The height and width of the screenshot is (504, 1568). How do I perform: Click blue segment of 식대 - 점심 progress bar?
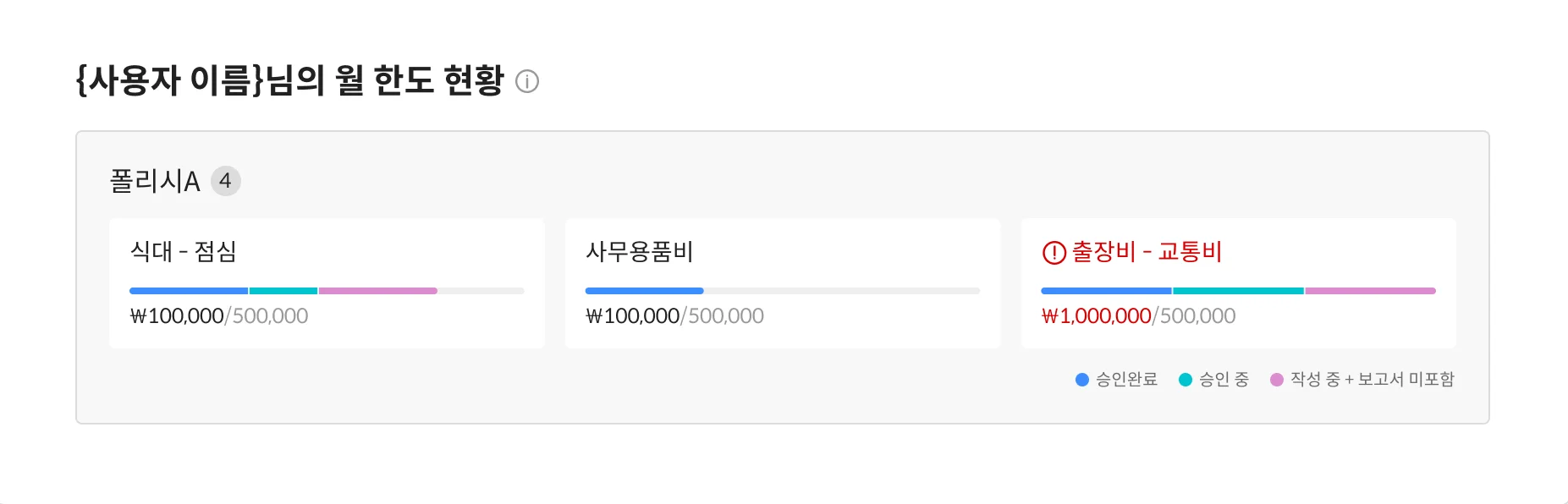click(x=189, y=291)
